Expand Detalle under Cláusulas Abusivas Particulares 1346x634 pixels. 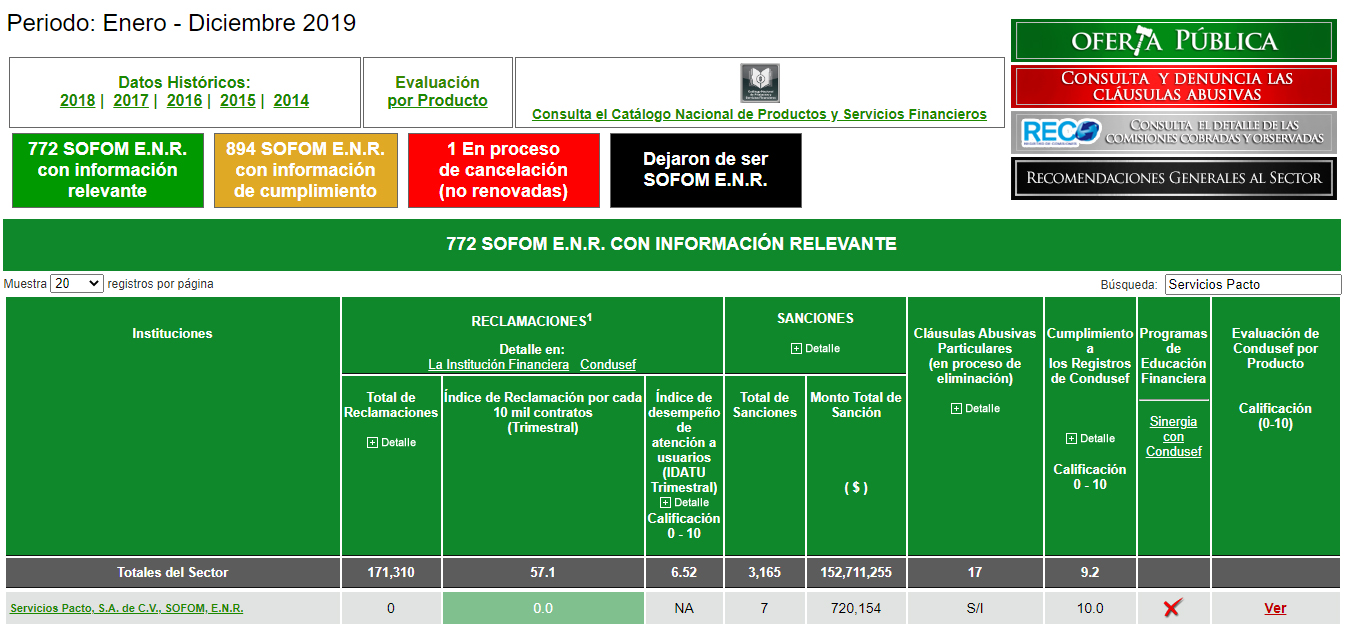coord(975,408)
